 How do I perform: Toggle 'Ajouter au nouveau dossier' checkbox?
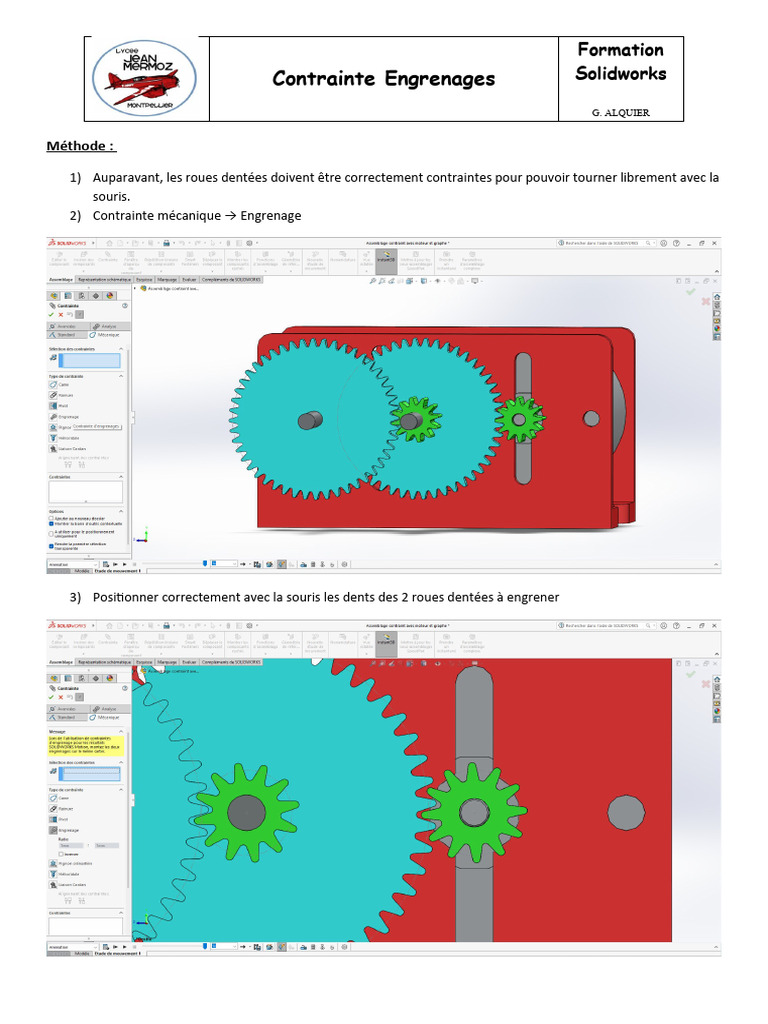pyautogui.click(x=51, y=519)
